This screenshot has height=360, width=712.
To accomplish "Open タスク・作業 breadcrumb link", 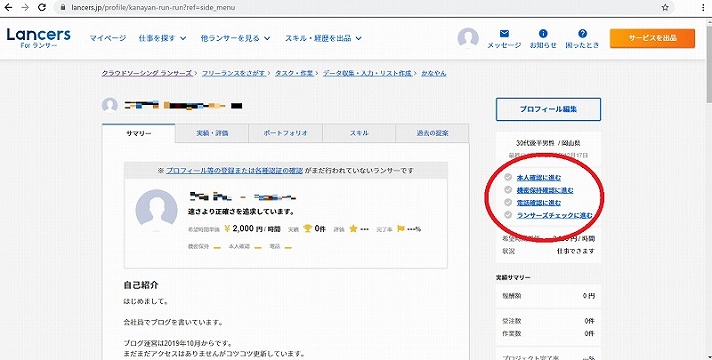I will point(294,73).
